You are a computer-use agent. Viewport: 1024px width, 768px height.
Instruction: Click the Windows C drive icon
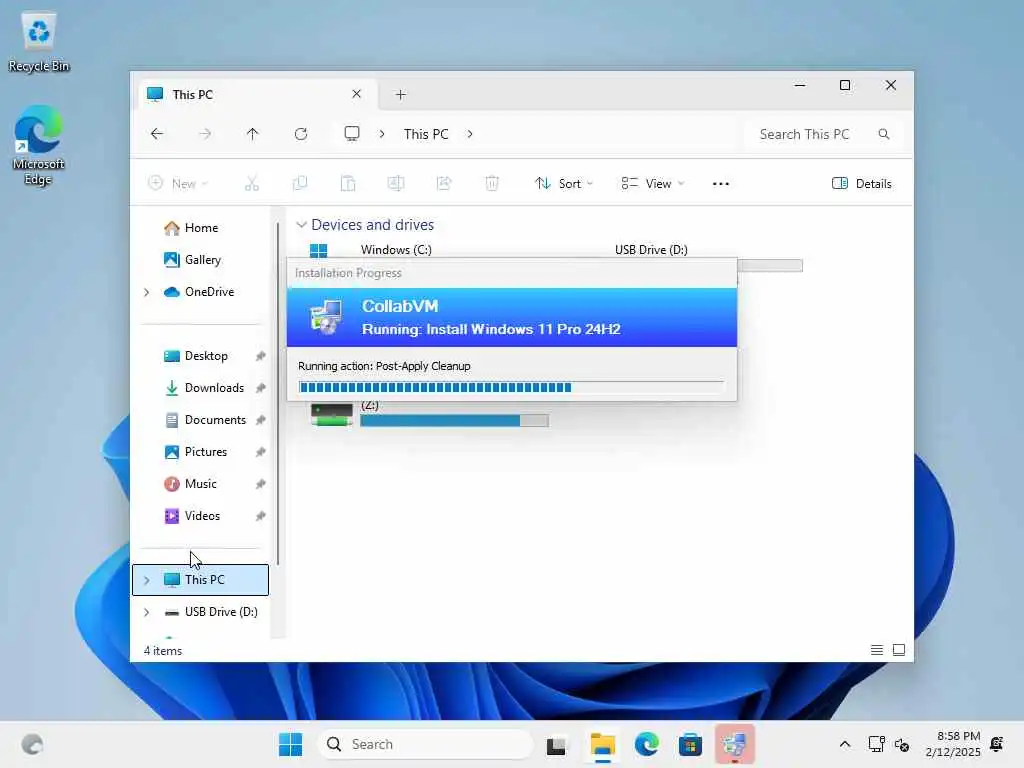318,250
